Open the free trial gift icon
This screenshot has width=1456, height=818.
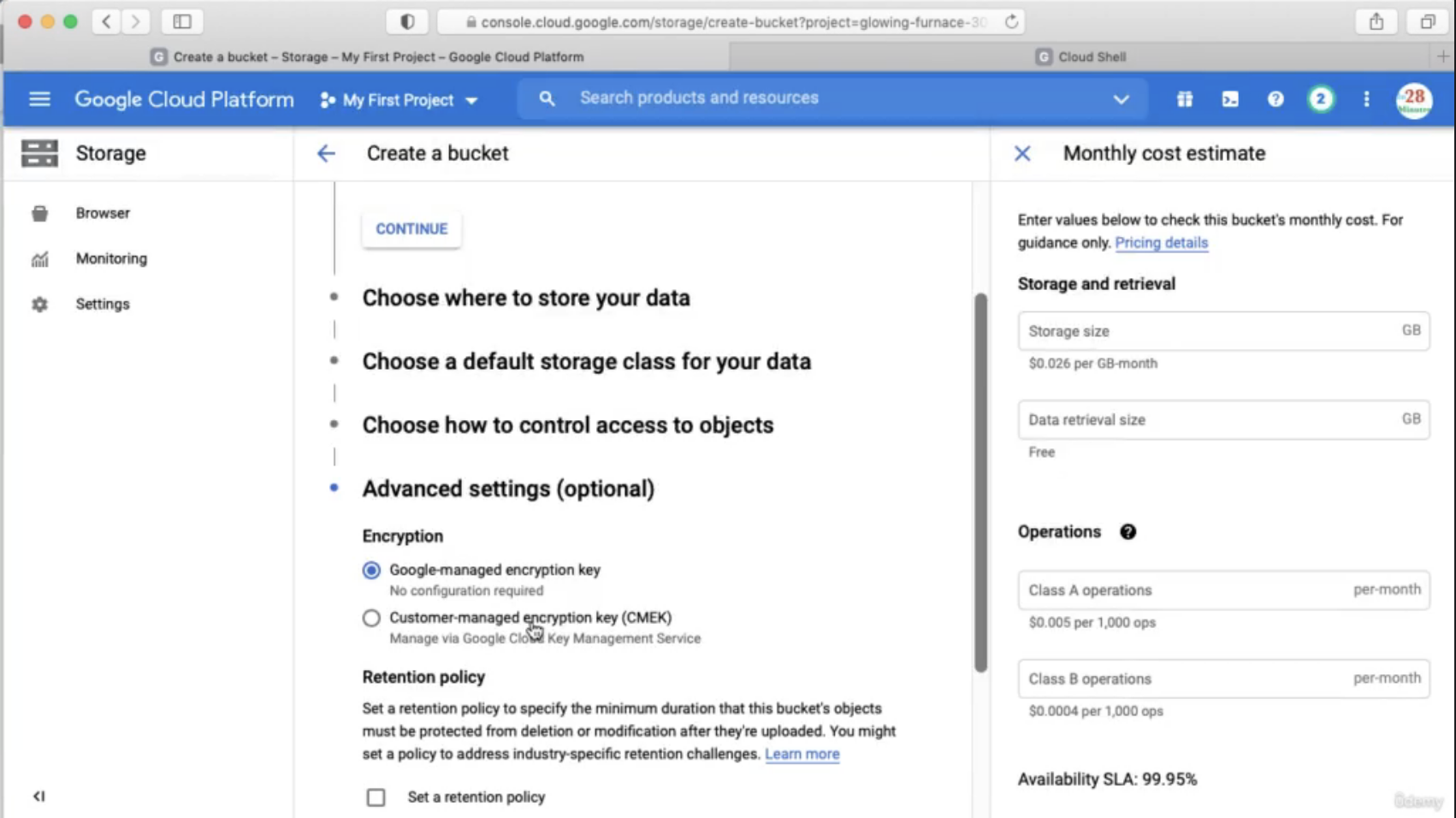pyautogui.click(x=1185, y=99)
